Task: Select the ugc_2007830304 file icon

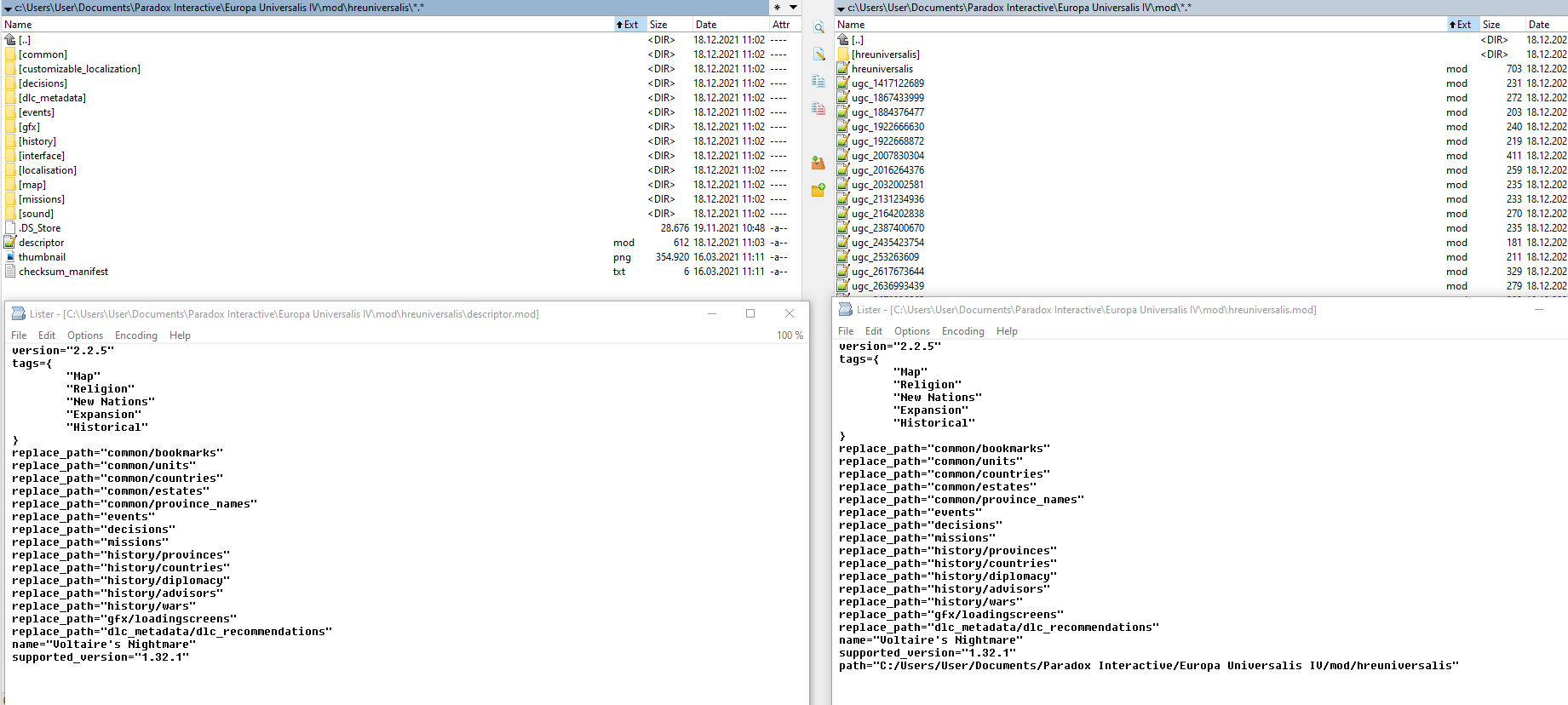Action: tap(843, 156)
